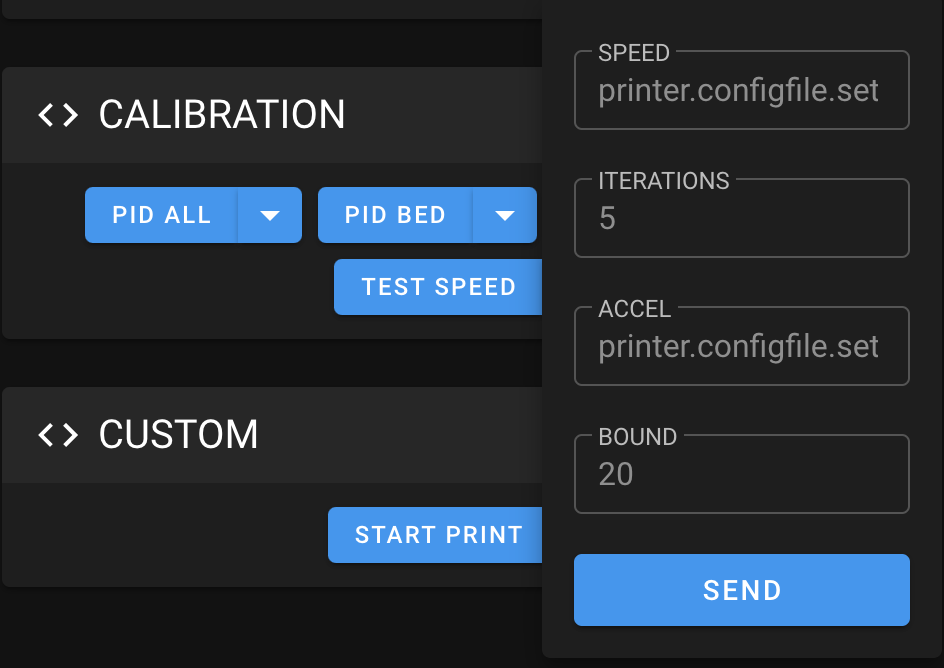The width and height of the screenshot is (944, 668).
Task: Collapse the CALIBRATION panel via its title
Action: pos(221,115)
